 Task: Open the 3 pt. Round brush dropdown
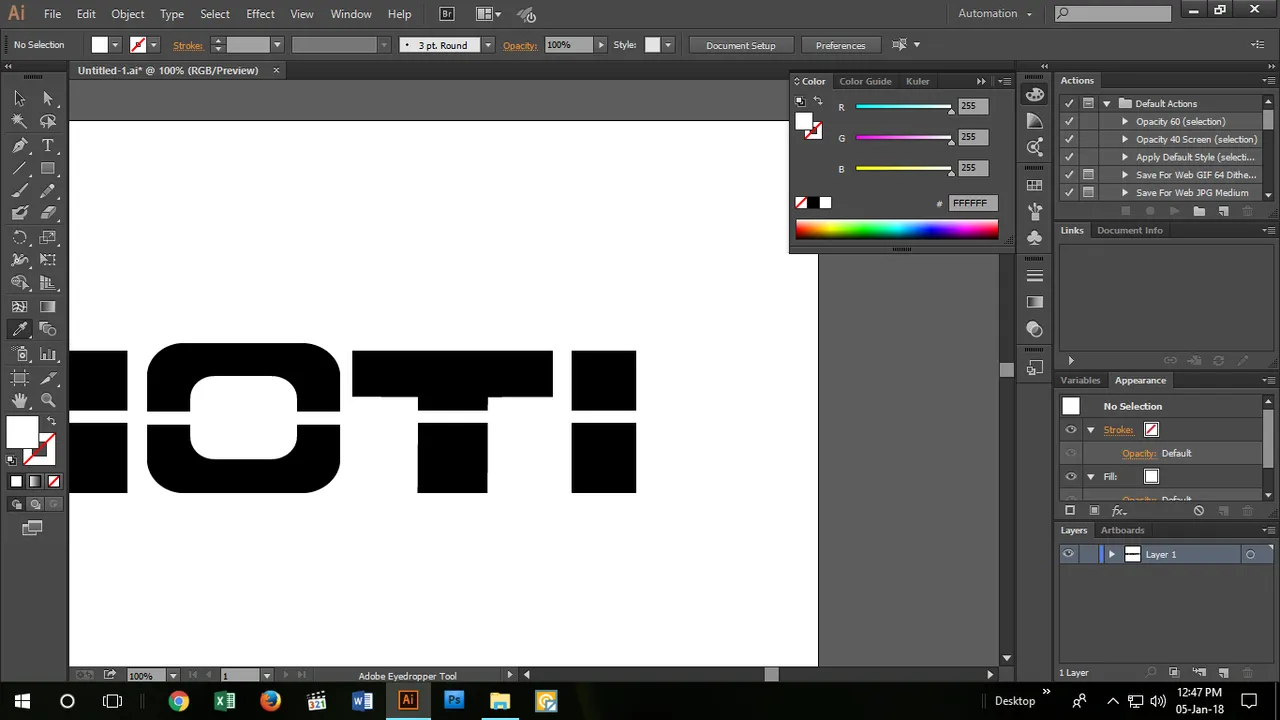click(488, 45)
